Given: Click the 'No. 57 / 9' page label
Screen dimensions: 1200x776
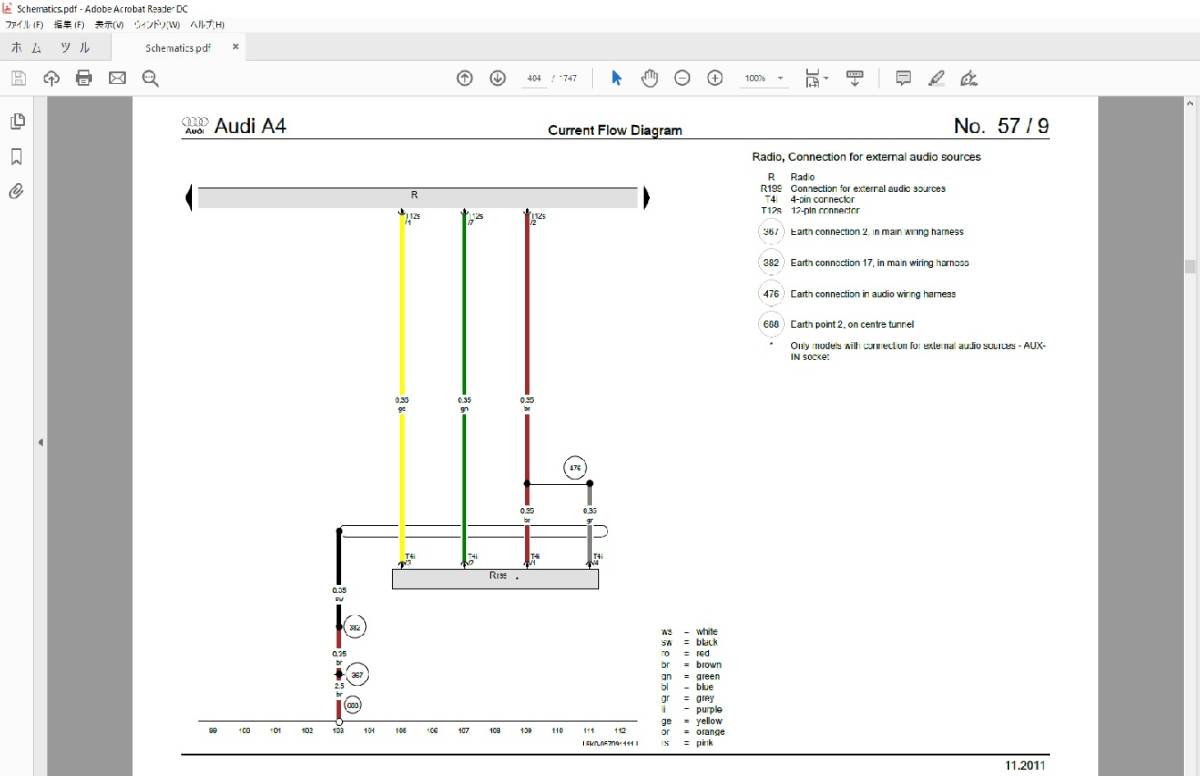Looking at the screenshot, I should pos(1001,126).
